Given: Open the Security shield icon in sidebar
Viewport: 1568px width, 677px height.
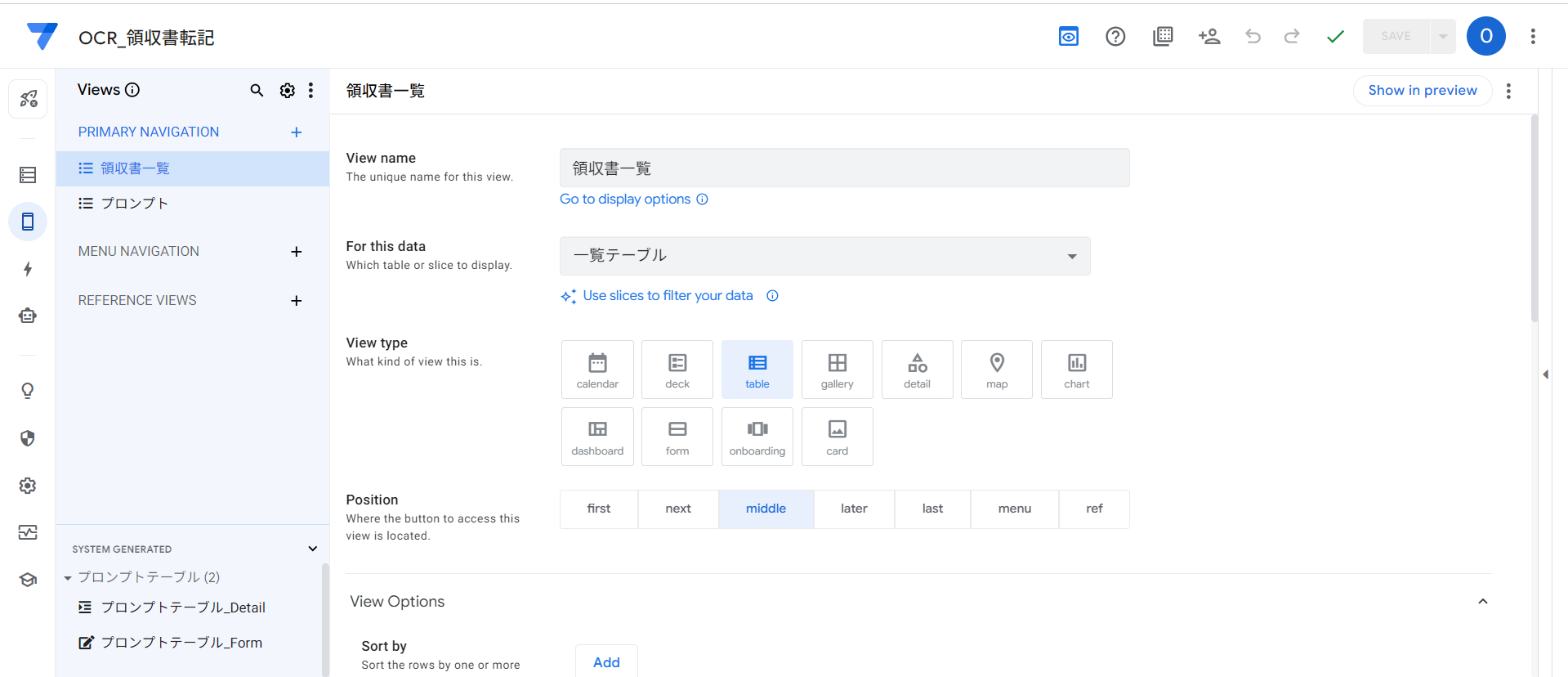Looking at the screenshot, I should pyautogui.click(x=28, y=438).
